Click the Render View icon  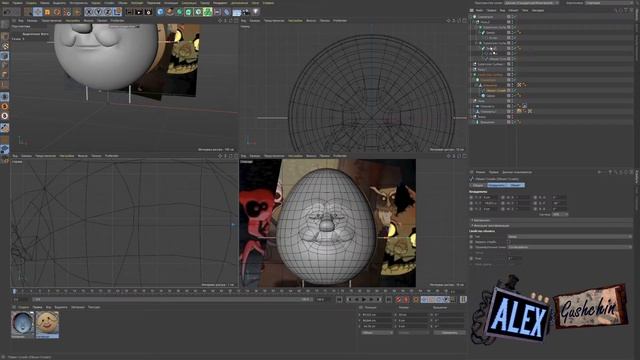pos(129,12)
